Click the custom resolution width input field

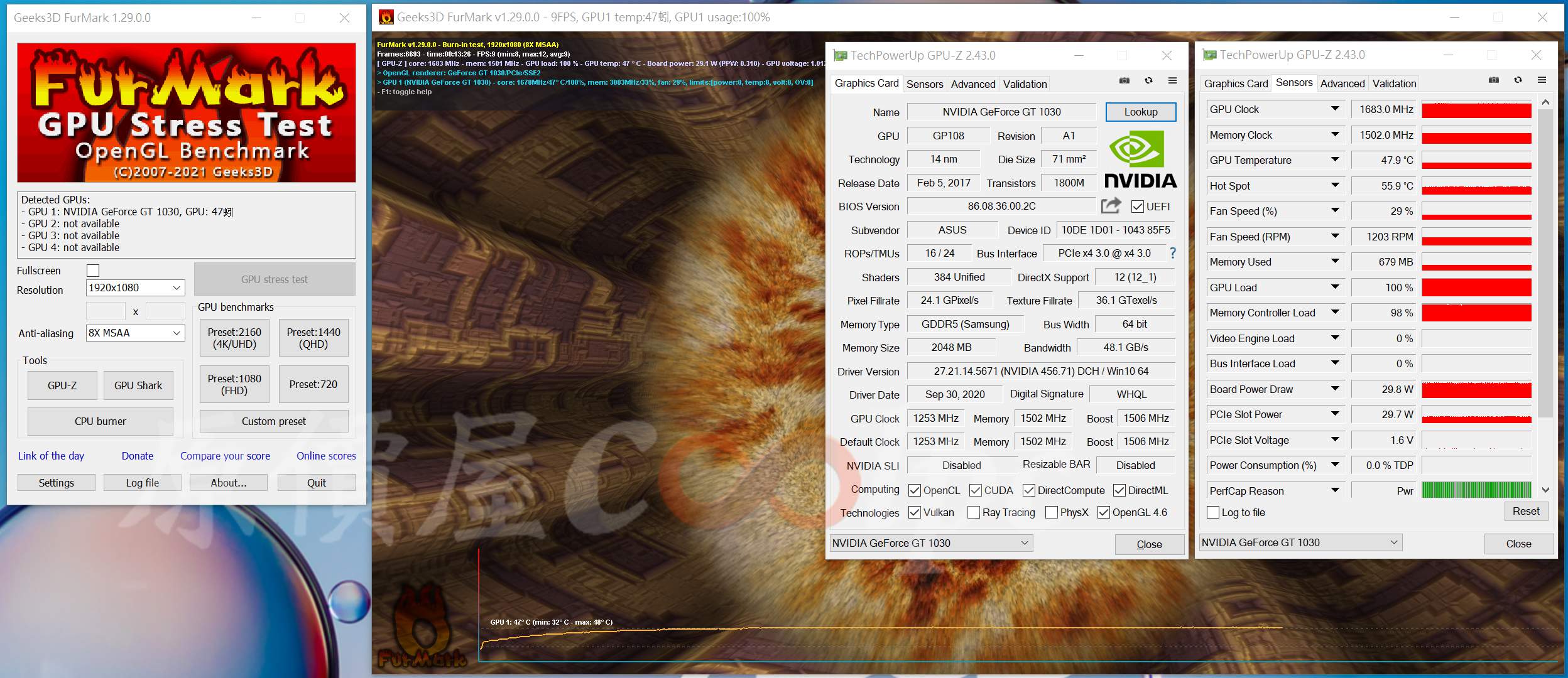106,311
